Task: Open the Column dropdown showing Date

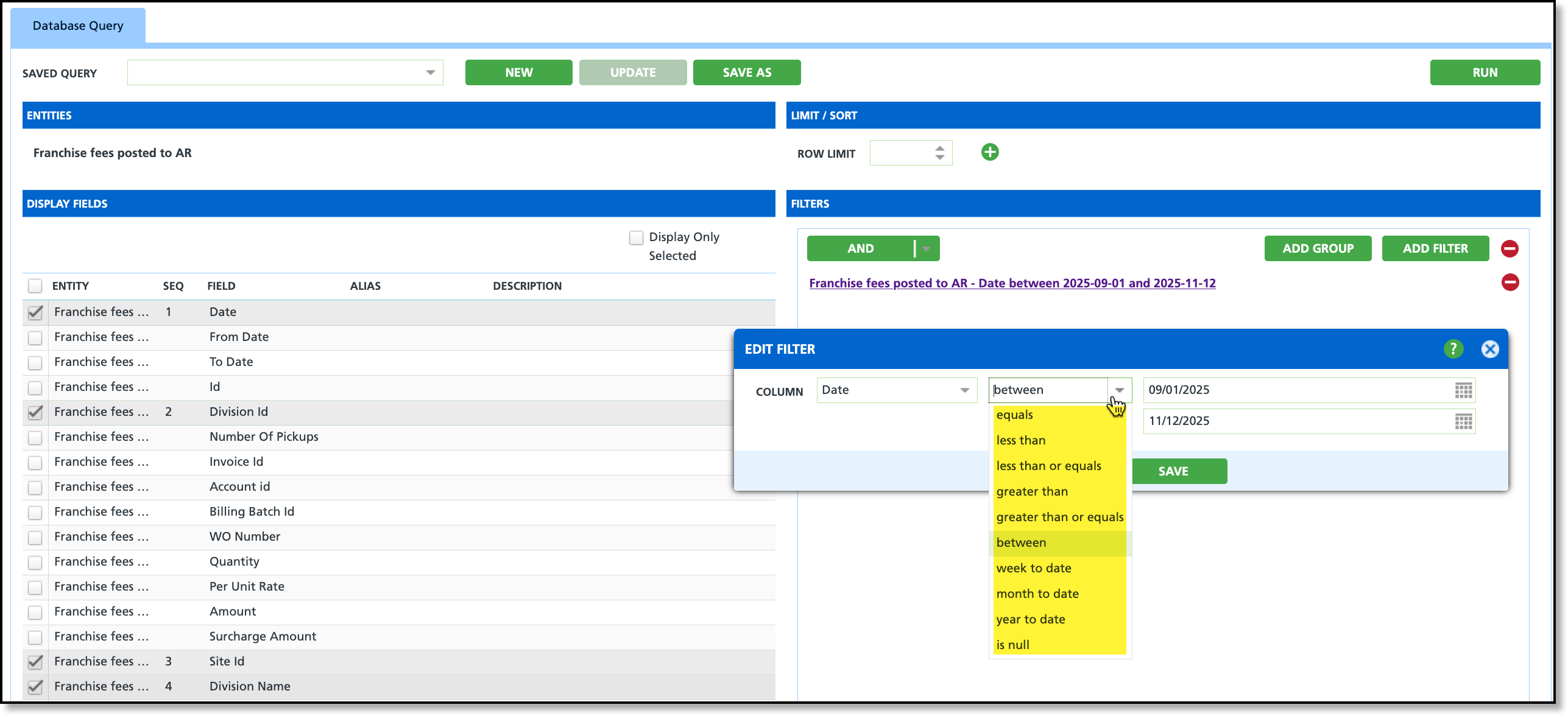Action: [x=964, y=390]
